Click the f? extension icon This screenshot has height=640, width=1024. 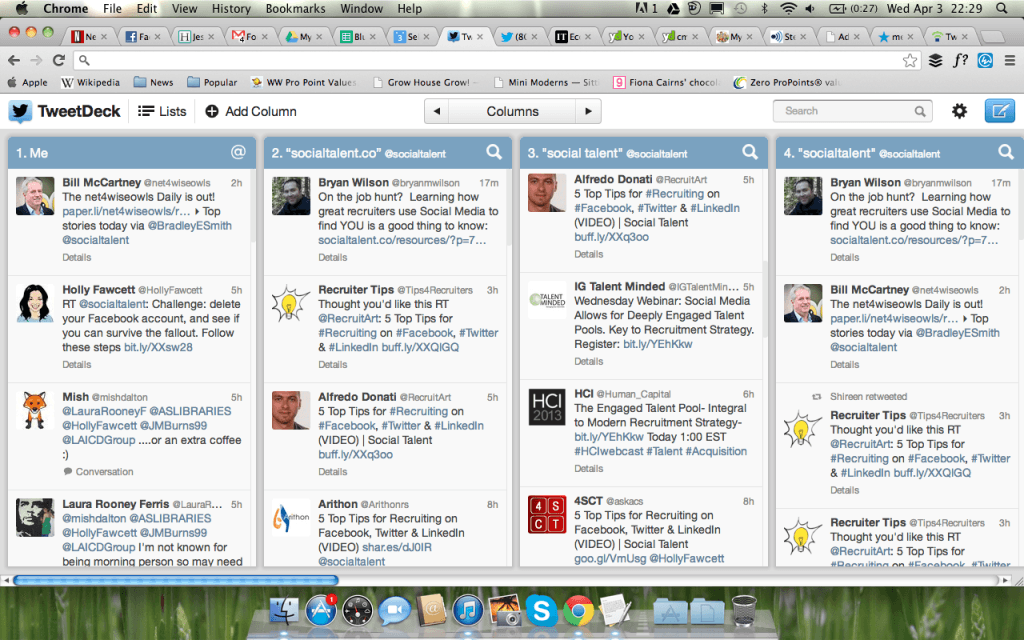point(960,61)
